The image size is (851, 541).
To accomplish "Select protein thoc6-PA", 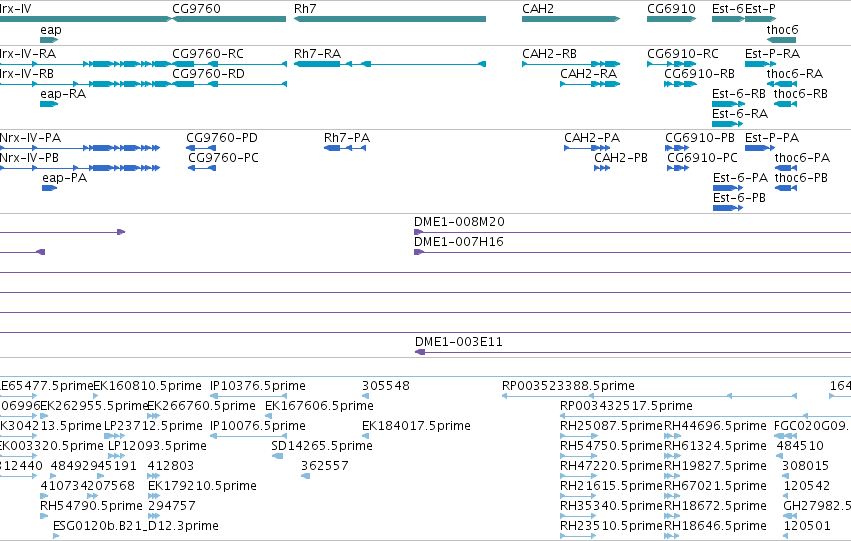I will [786, 168].
